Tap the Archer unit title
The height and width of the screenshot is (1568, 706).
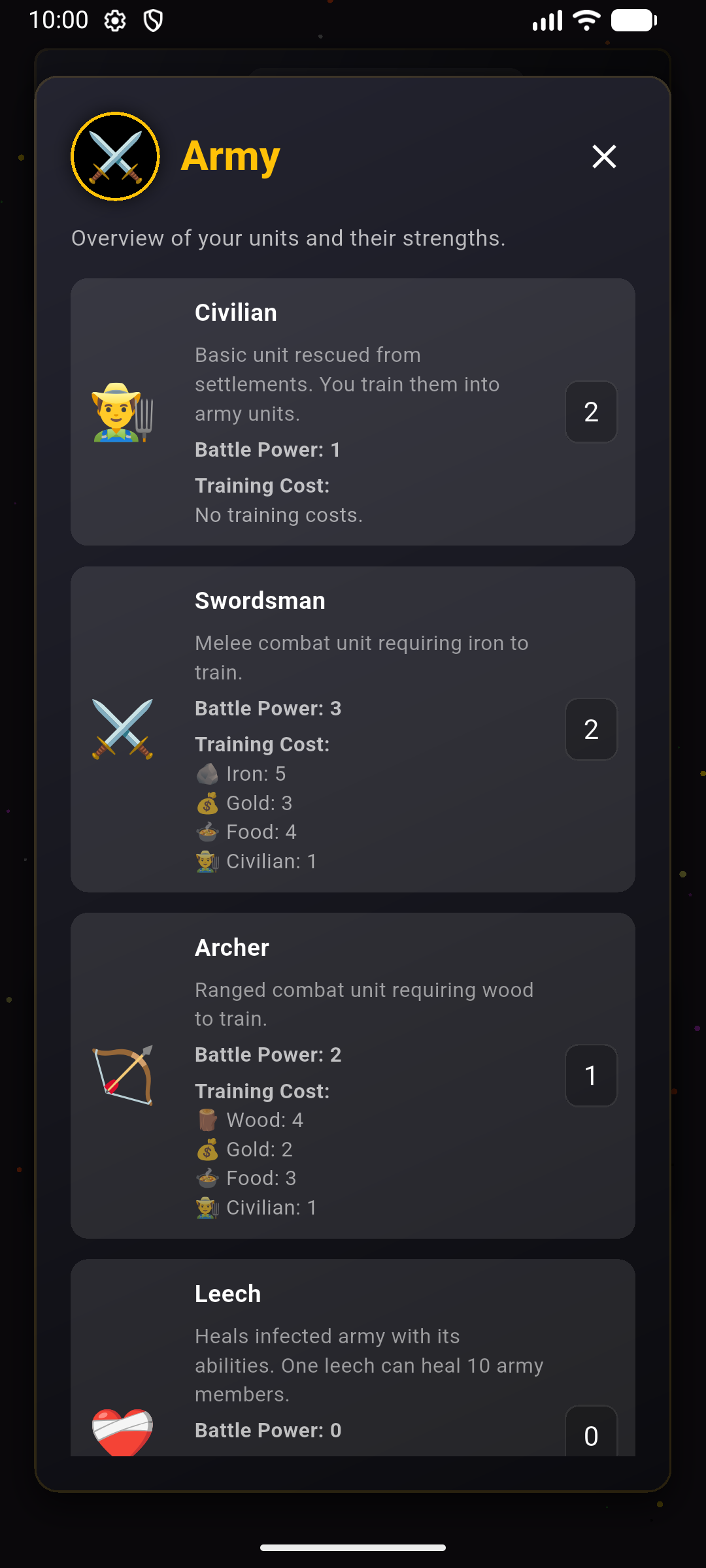(232, 948)
